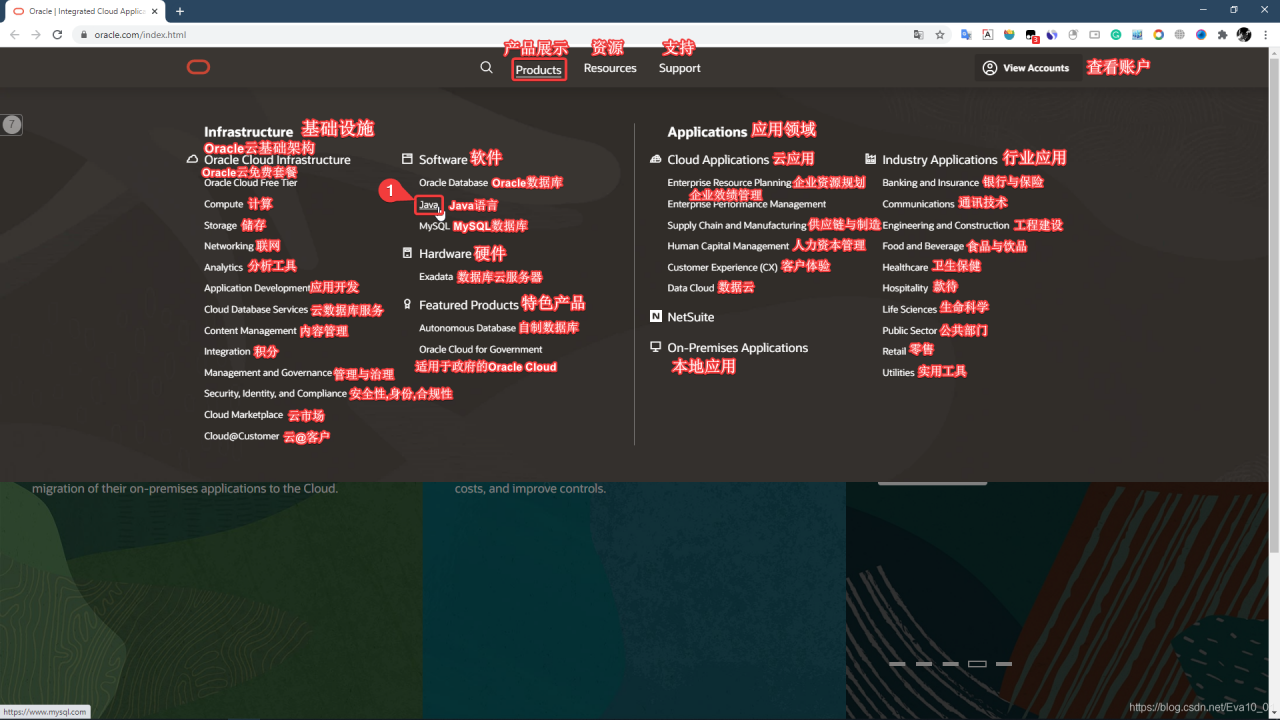Image resolution: width=1280 pixels, height=720 pixels.
Task: Select the last carousel slide indicator
Action: 1004,664
